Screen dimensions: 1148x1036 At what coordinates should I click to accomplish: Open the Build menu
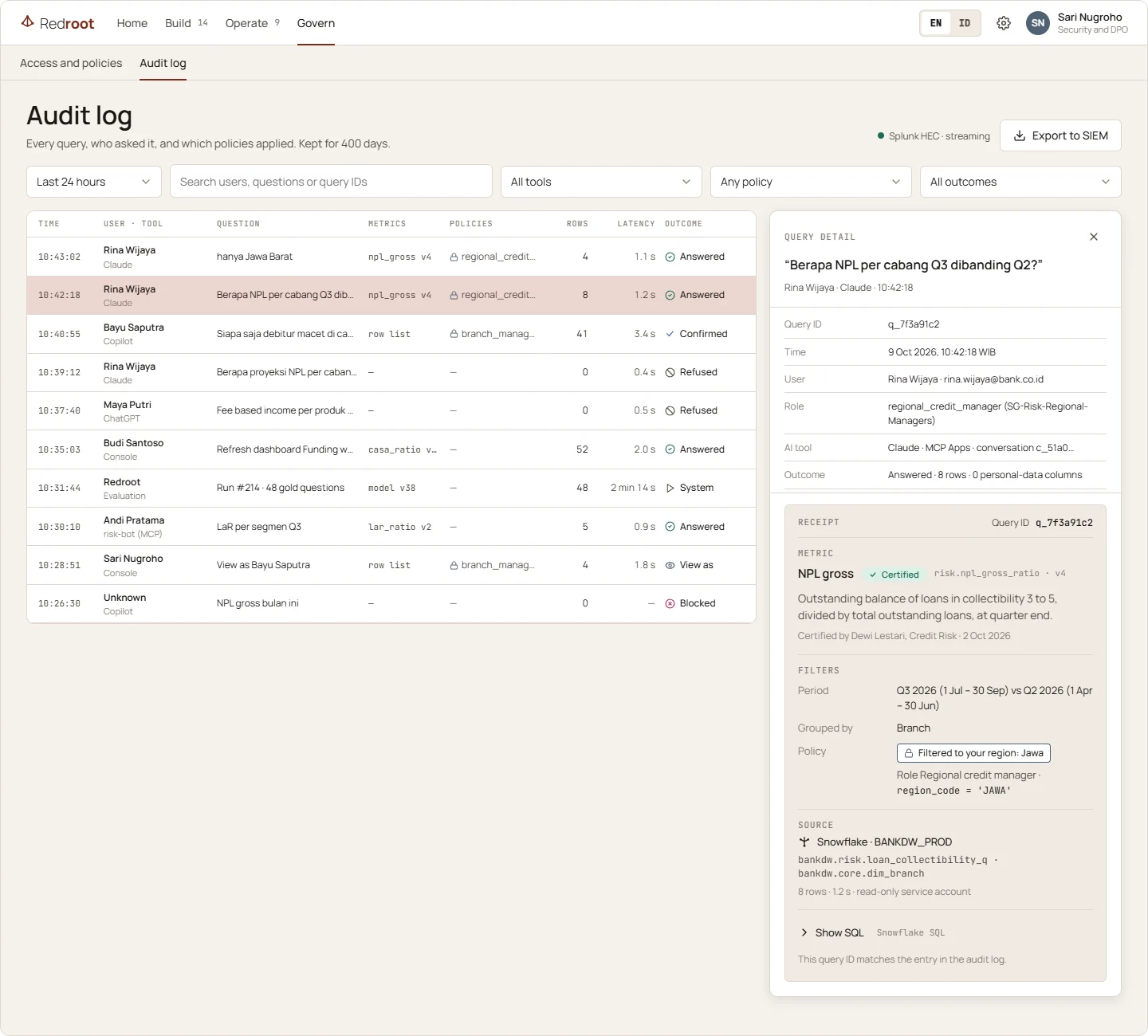coord(187,23)
